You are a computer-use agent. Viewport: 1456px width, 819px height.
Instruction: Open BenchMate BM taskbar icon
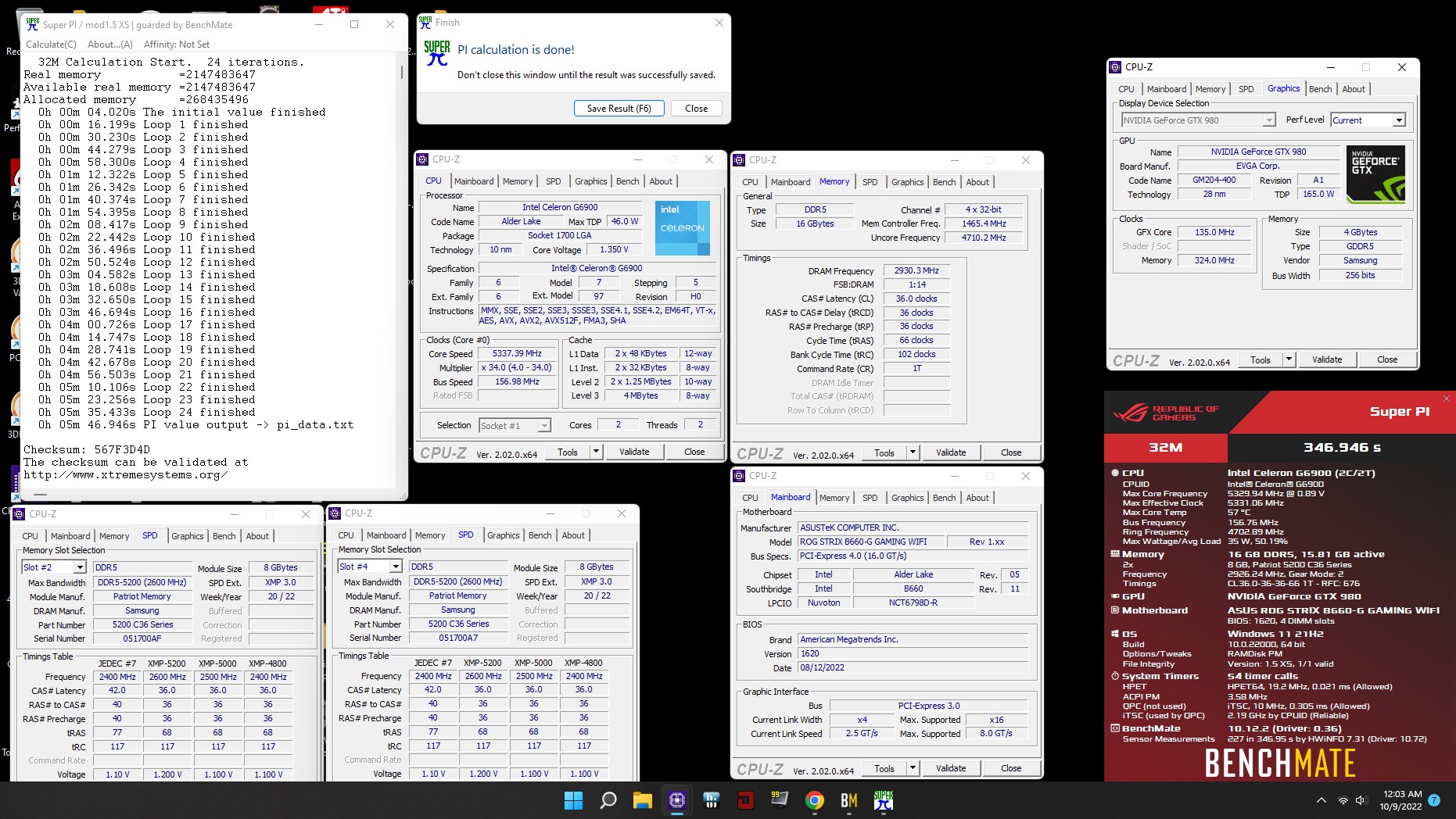click(849, 800)
